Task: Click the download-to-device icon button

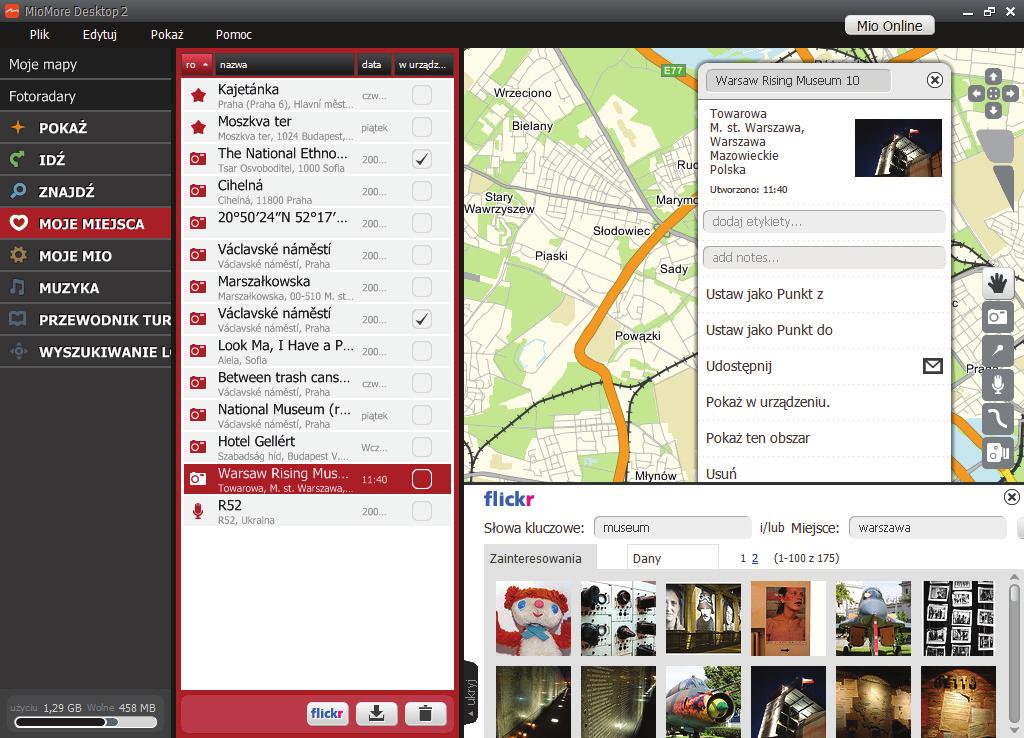Action: click(376, 713)
